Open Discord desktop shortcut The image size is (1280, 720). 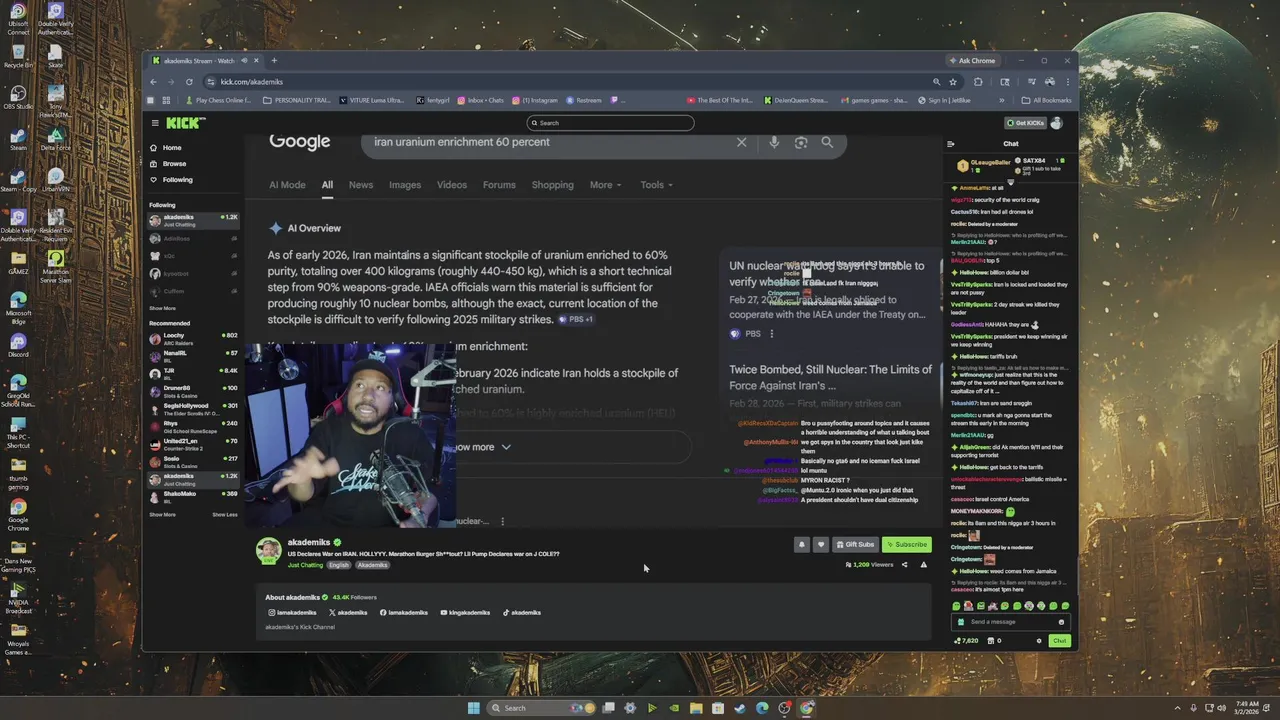tap(19, 345)
